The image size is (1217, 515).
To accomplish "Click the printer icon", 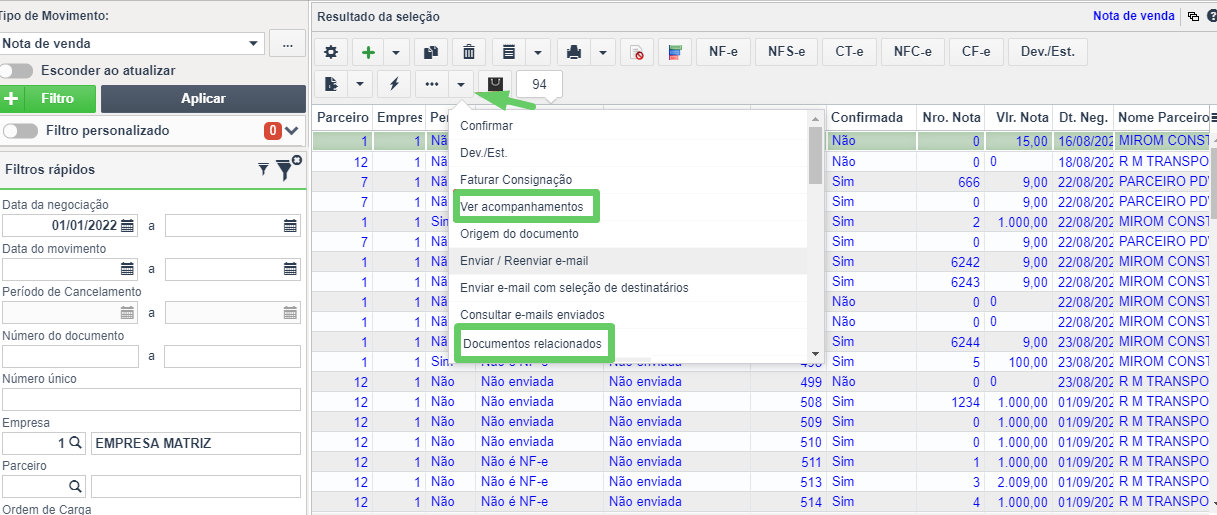I will [574, 52].
